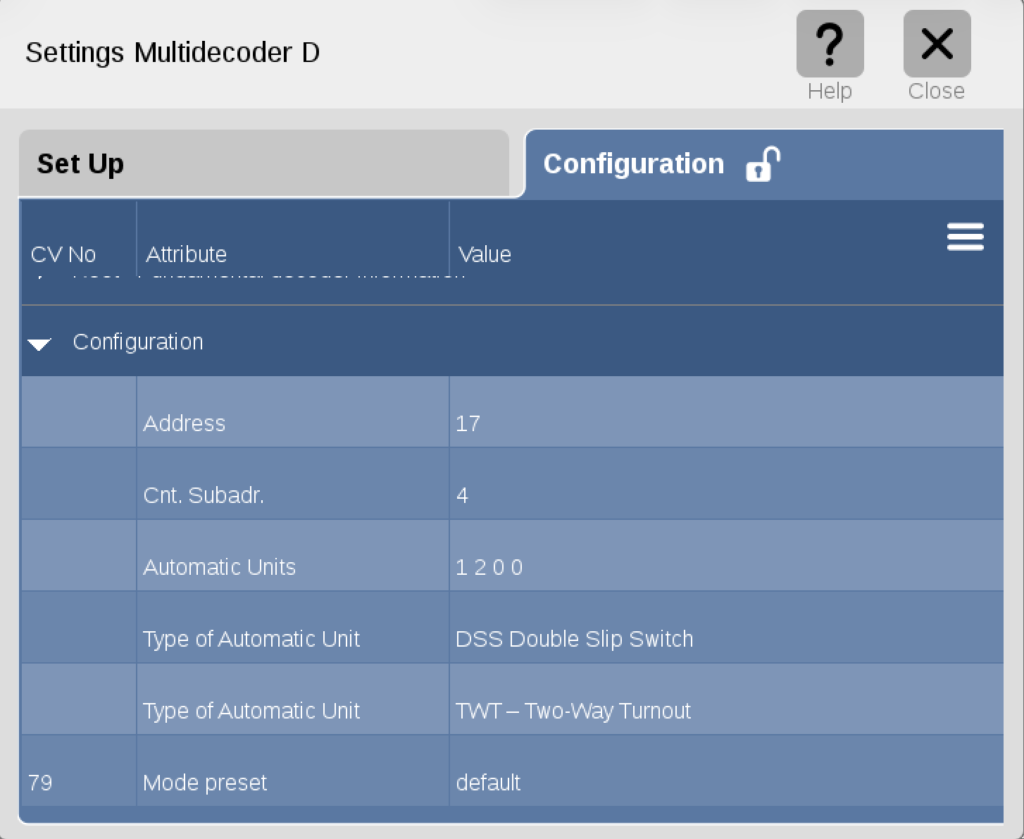Edit the Cnt. Subadr. value 4
The height and width of the screenshot is (839, 1024).
(x=462, y=495)
